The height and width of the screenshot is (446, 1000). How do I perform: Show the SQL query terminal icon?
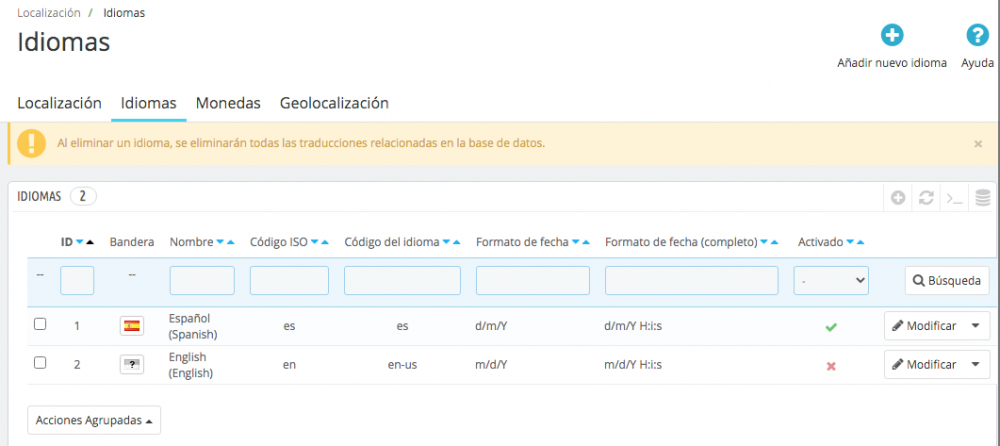[x=955, y=198]
